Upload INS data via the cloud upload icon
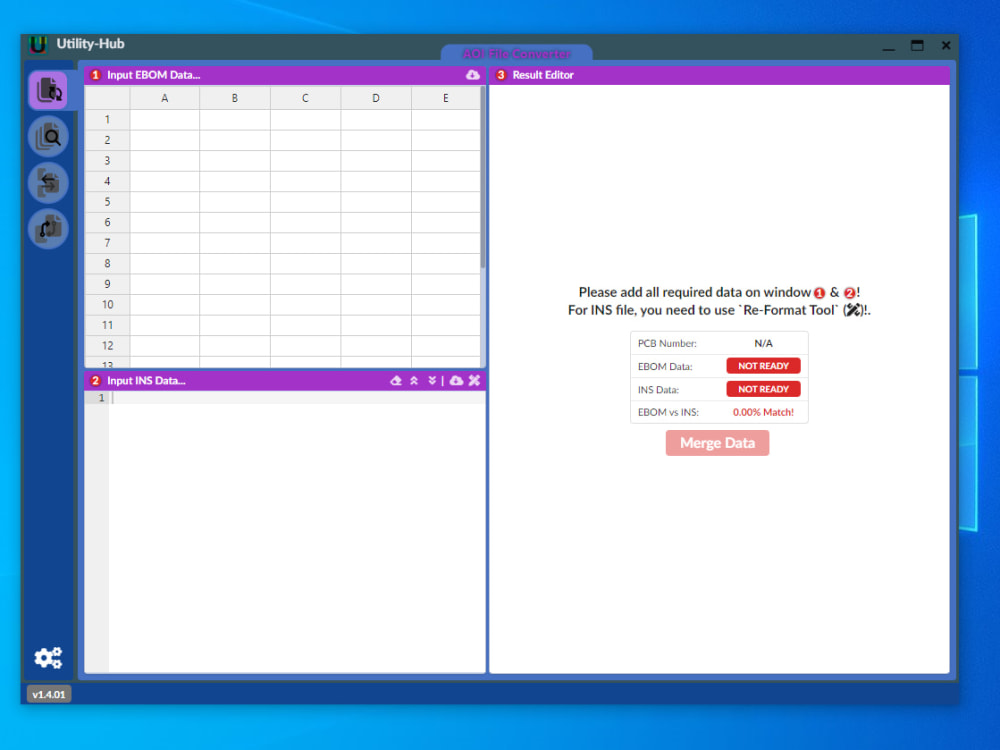 [x=455, y=380]
